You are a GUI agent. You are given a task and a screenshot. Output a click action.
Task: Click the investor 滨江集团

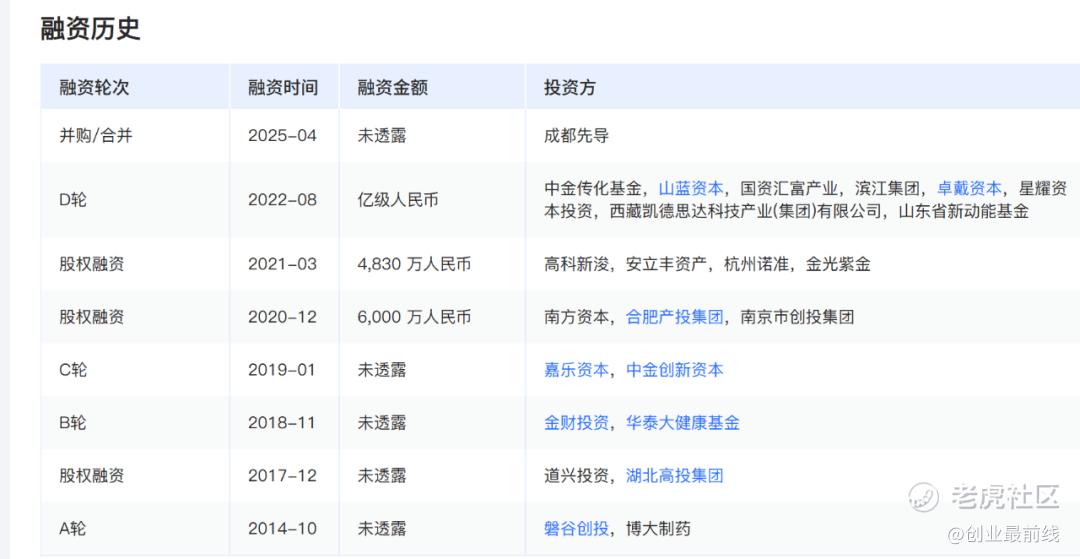pos(888,189)
